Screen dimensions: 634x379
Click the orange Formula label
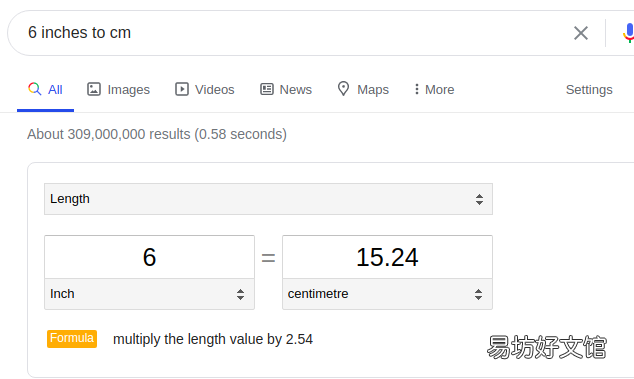(x=72, y=339)
